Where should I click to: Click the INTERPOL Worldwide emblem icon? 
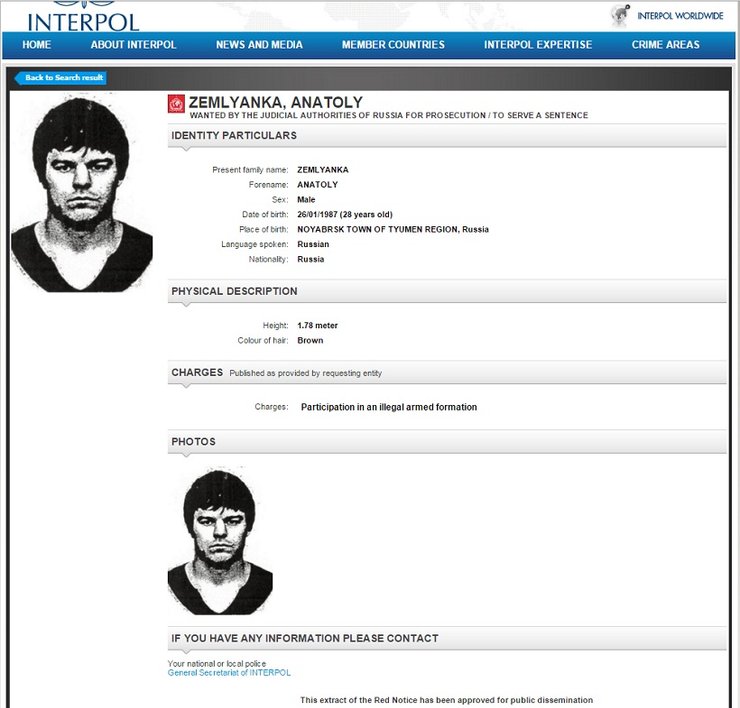[x=620, y=15]
